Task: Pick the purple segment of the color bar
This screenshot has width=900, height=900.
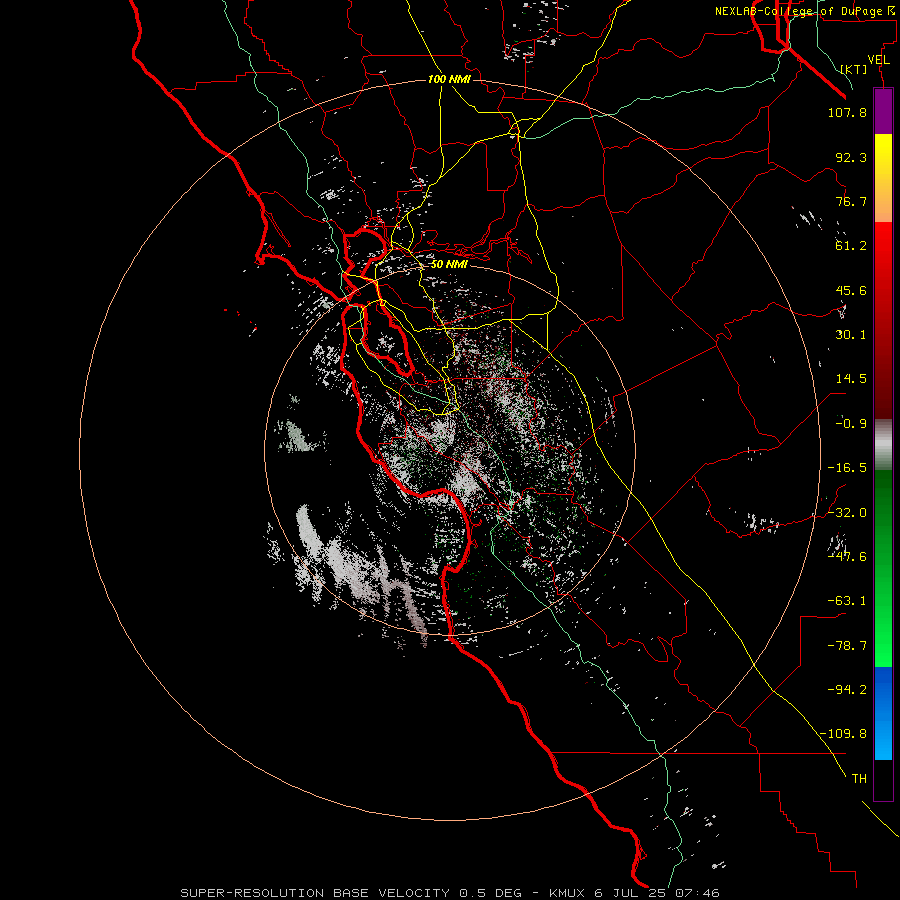Action: point(883,111)
